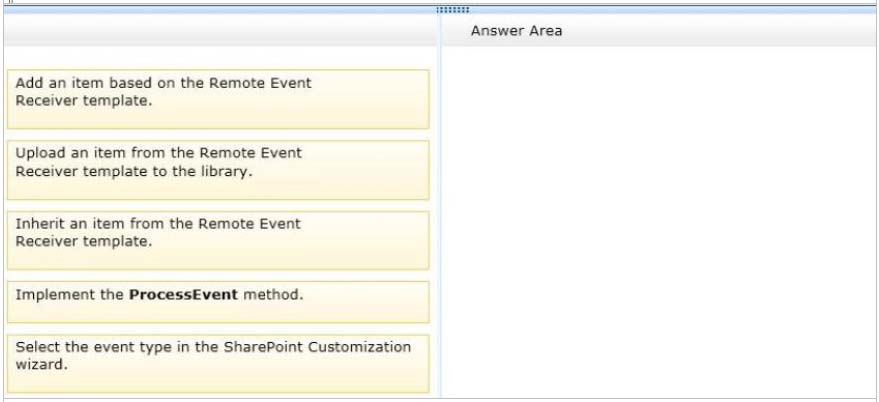This screenshot has width=879, height=402.
Task: Click the word 'wizard.' in last step
Action: click(x=41, y=365)
